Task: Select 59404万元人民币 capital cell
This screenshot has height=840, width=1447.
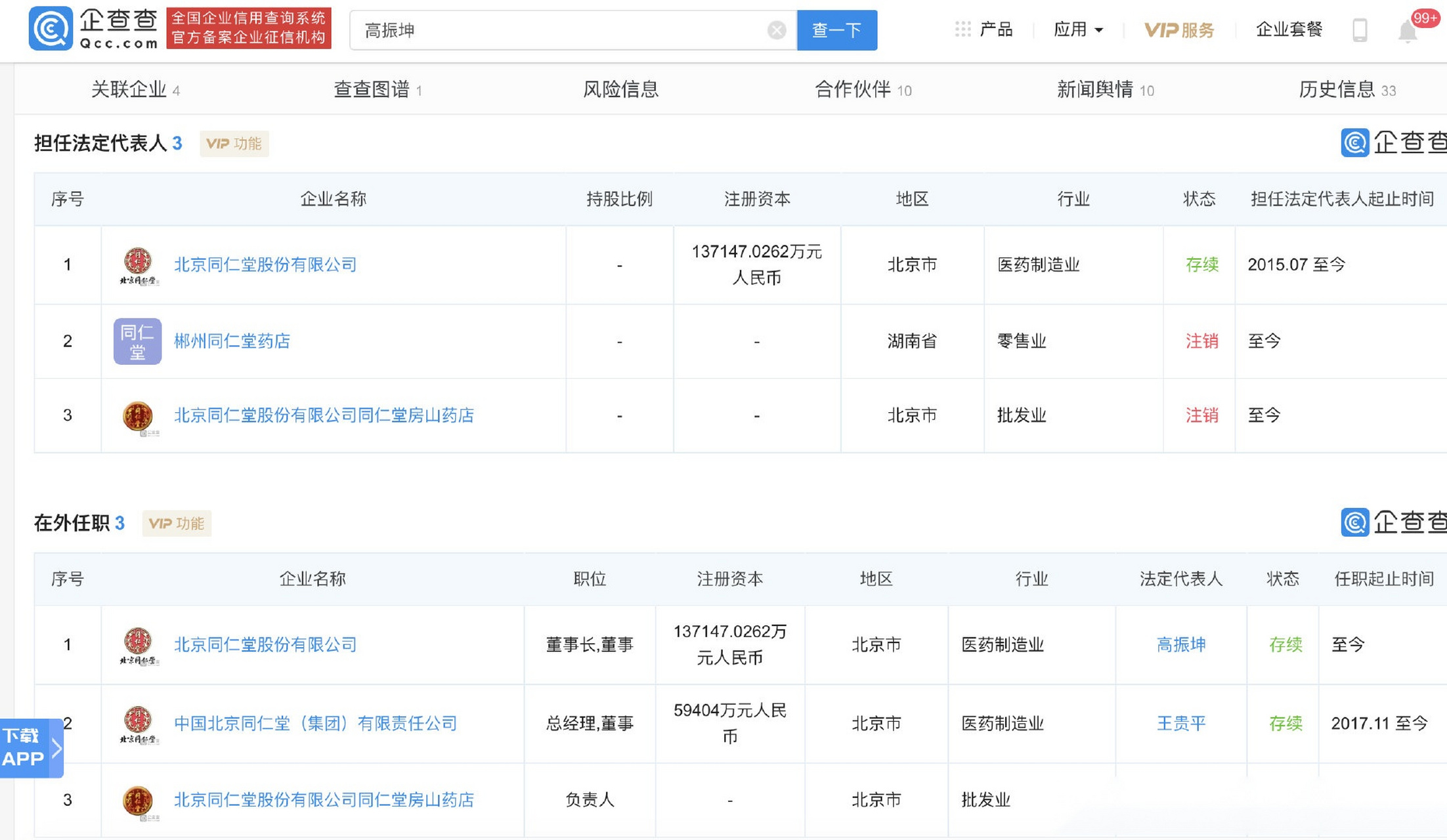Action: click(730, 723)
